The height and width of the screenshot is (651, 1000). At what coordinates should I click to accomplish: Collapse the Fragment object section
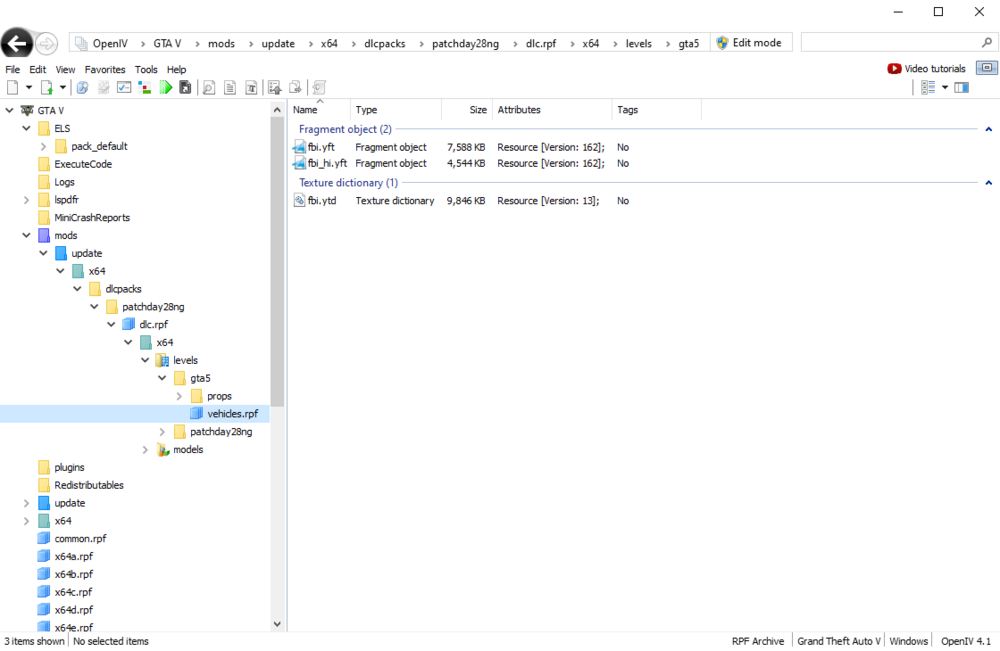pos(988,129)
